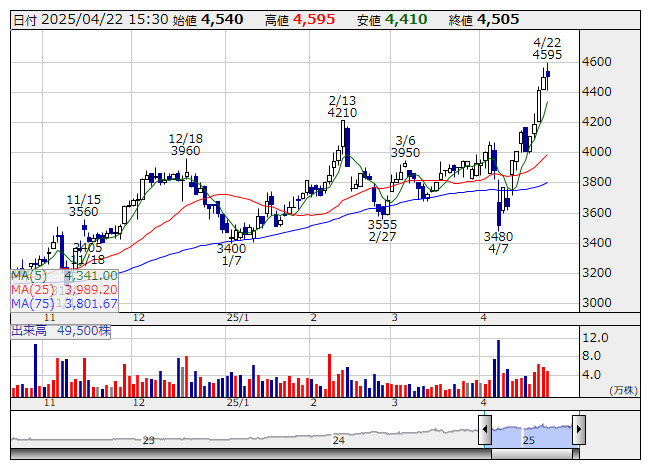Click the 始値 4,540 open price
The image size is (653, 470).
coord(208,20)
